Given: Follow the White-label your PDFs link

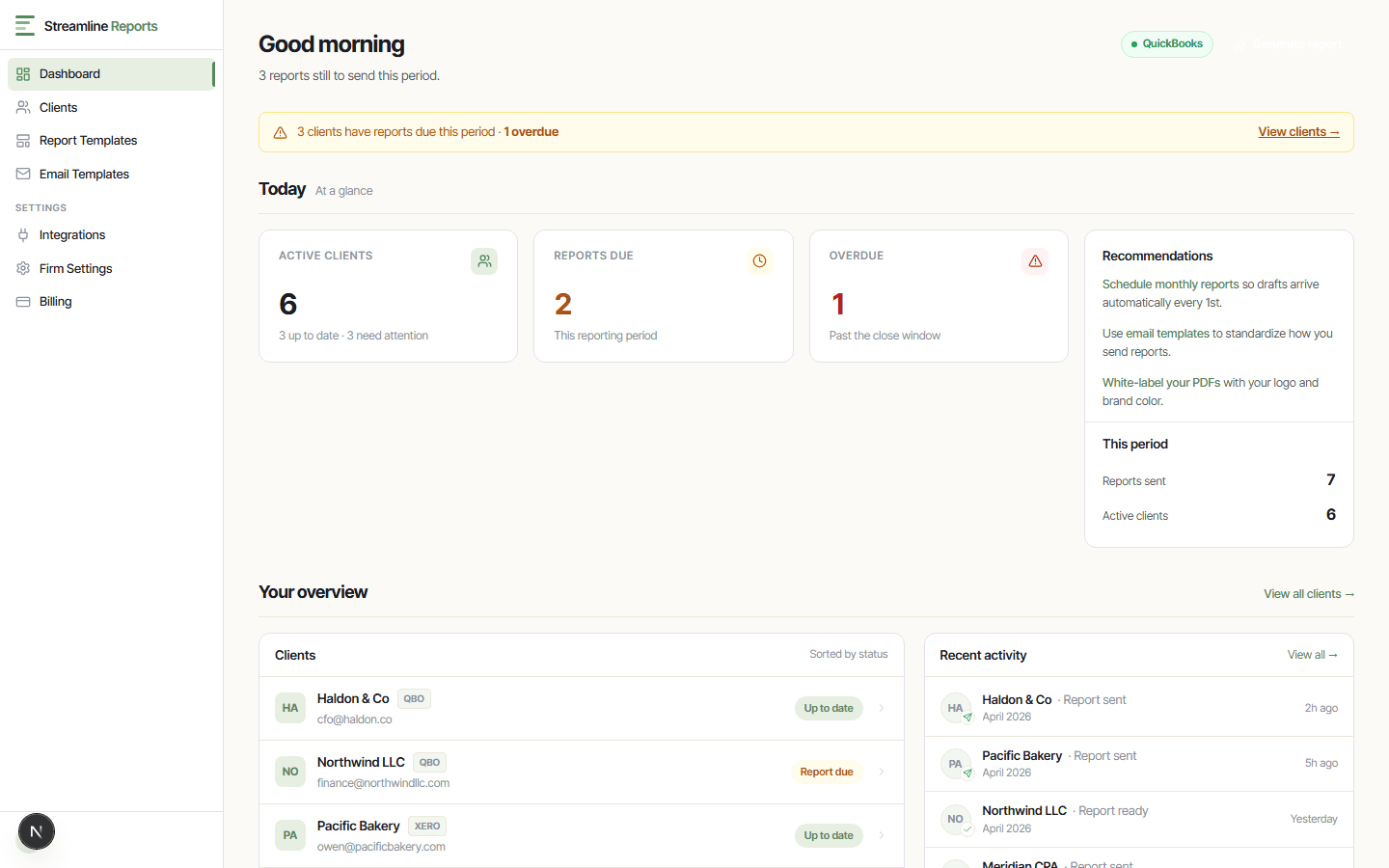Looking at the screenshot, I should click(x=1161, y=383).
